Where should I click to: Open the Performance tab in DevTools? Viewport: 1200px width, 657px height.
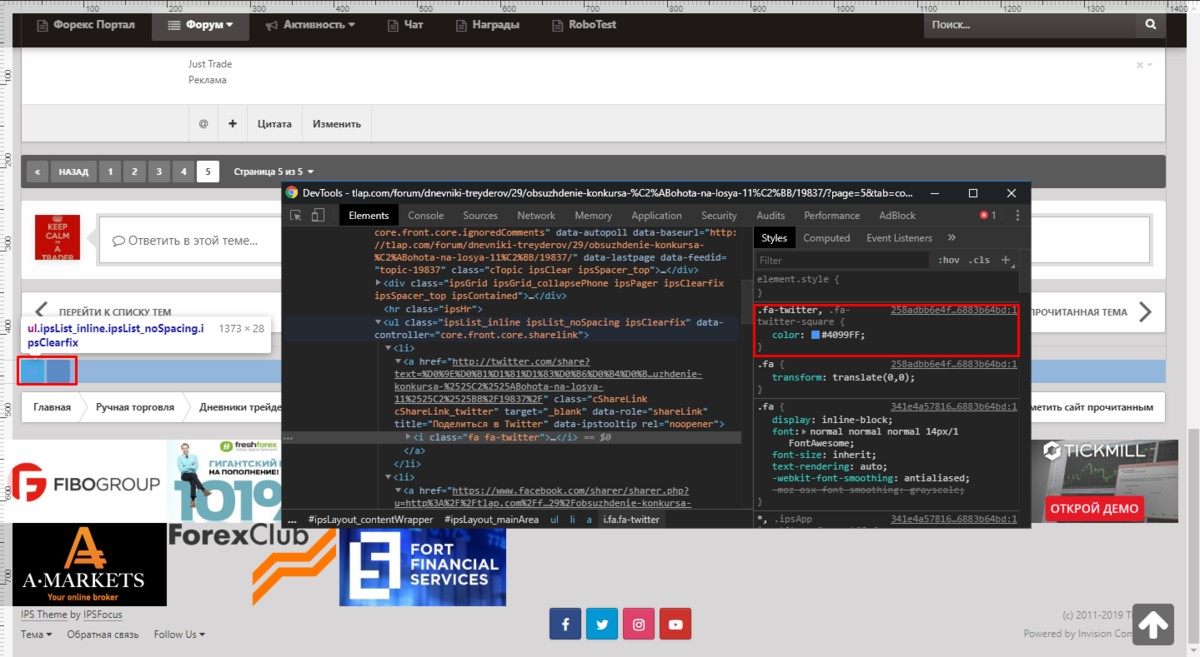(x=832, y=215)
